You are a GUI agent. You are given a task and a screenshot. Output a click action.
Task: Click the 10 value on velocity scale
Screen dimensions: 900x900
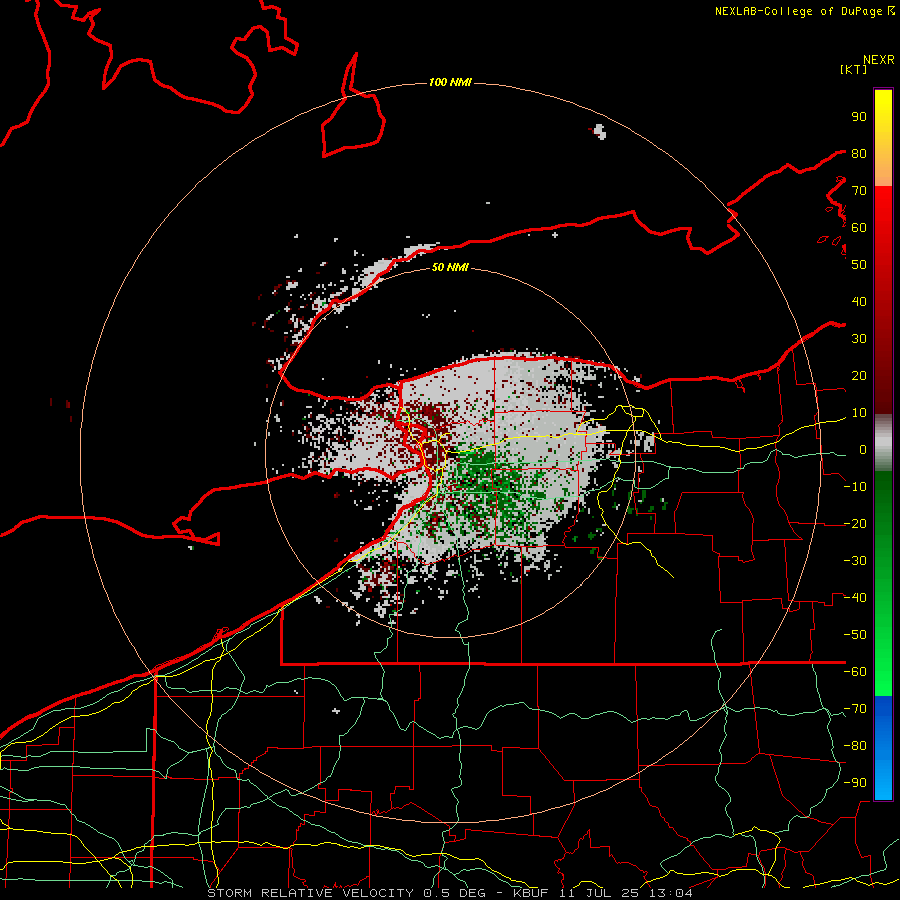coord(859,413)
